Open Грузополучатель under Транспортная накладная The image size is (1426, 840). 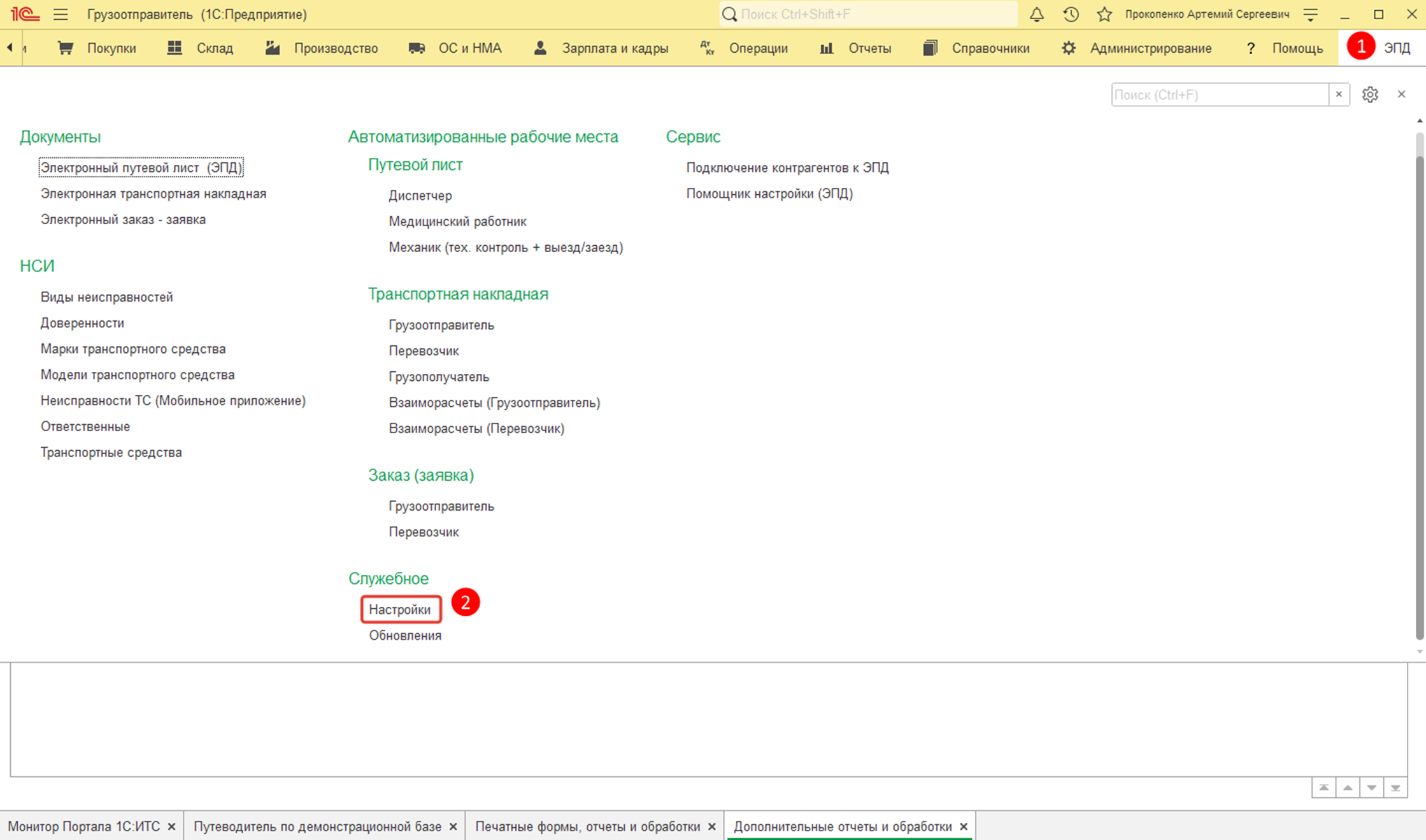pyautogui.click(x=439, y=376)
